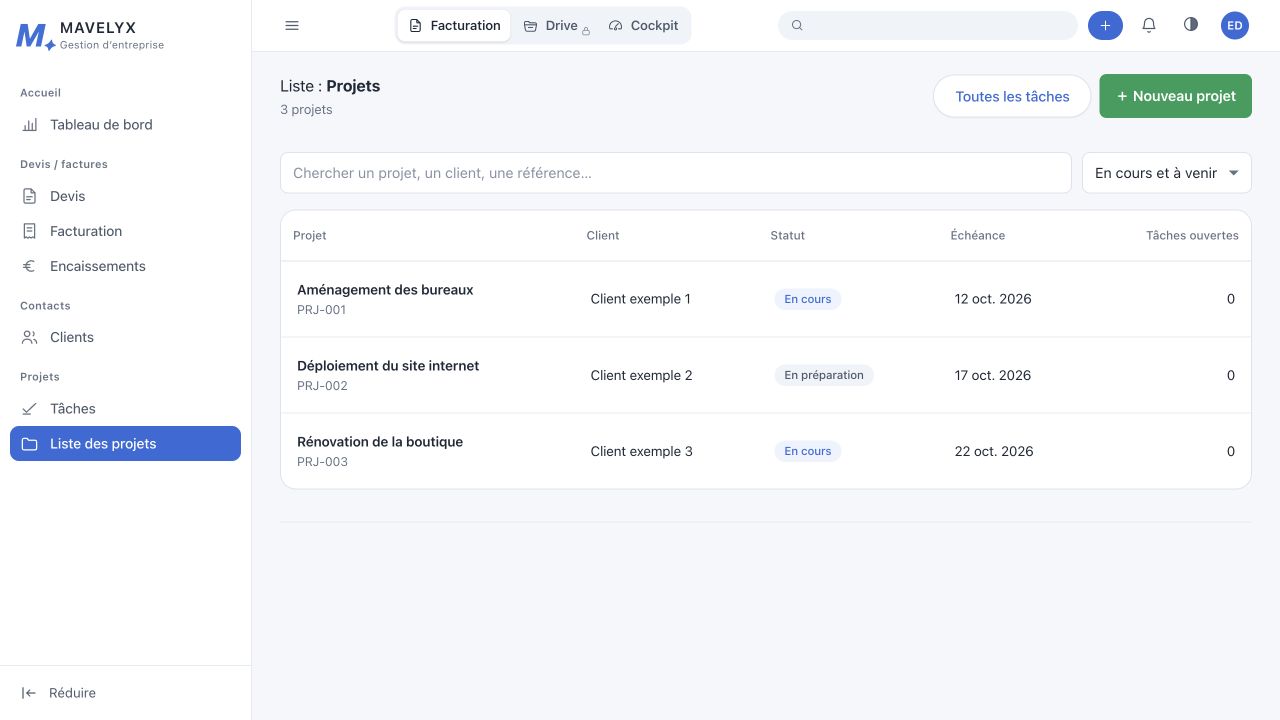Viewport: 1280px width, 720px height.
Task: Click the Facturation receipt icon in sidebar
Action: [30, 231]
